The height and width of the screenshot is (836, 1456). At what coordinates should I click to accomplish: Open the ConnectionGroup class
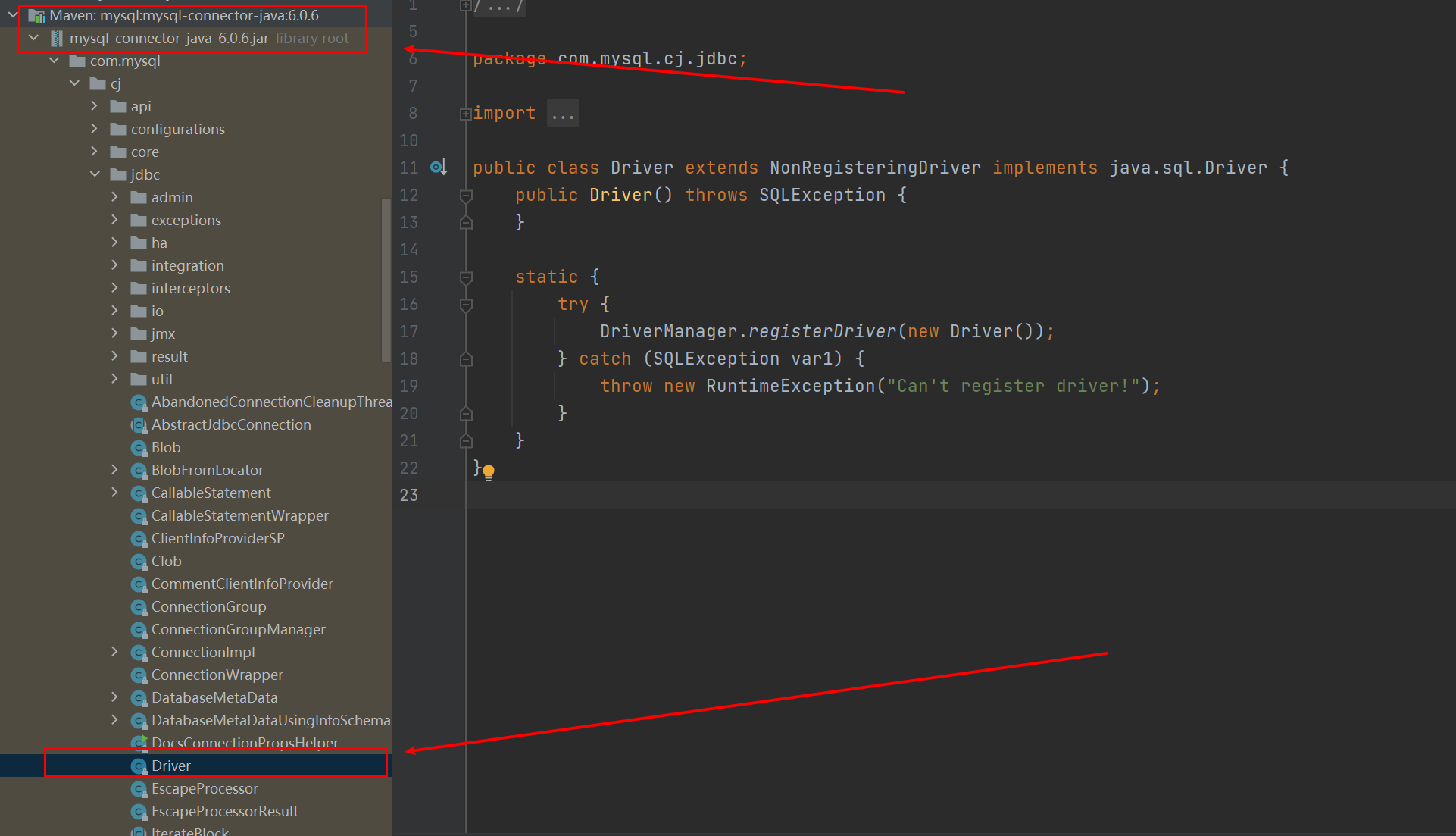click(208, 606)
